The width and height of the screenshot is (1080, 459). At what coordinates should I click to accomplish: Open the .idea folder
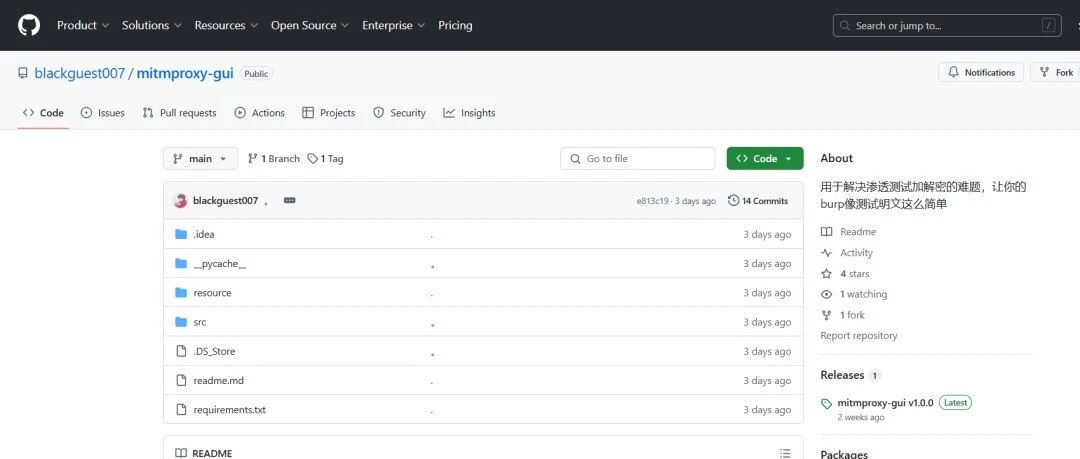(204, 234)
